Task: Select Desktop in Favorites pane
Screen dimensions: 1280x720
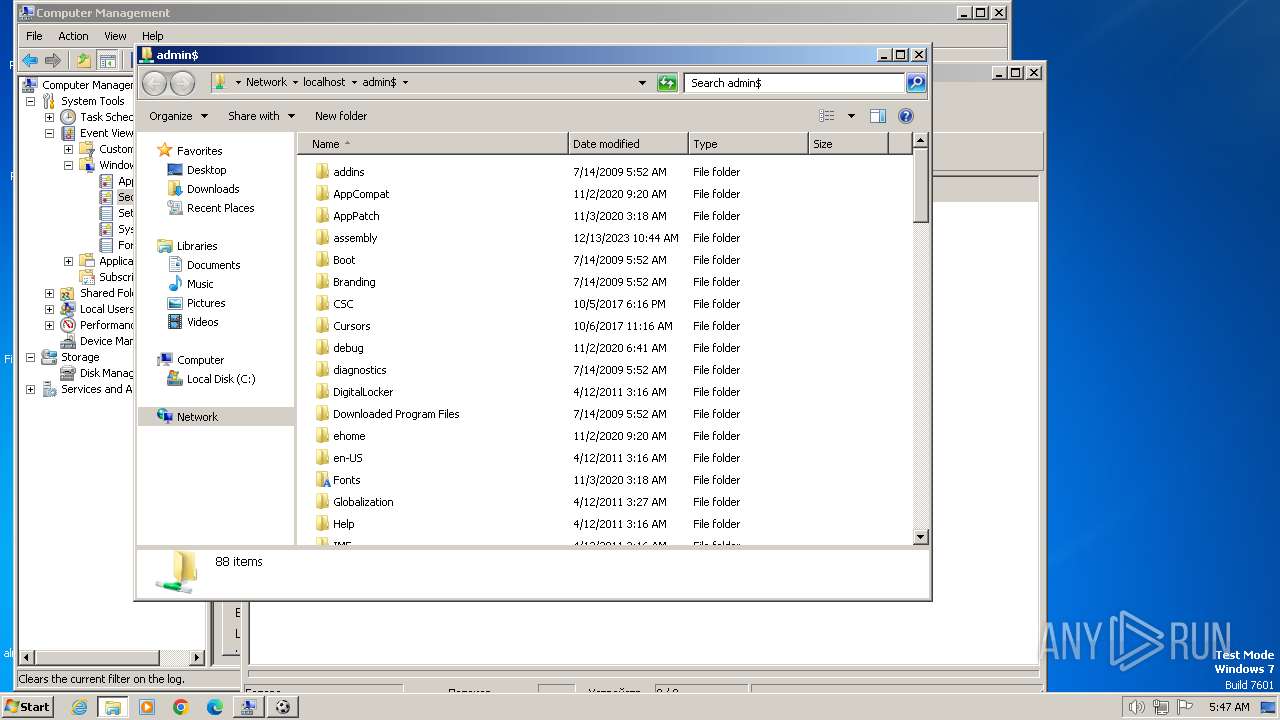Action: [x=207, y=170]
